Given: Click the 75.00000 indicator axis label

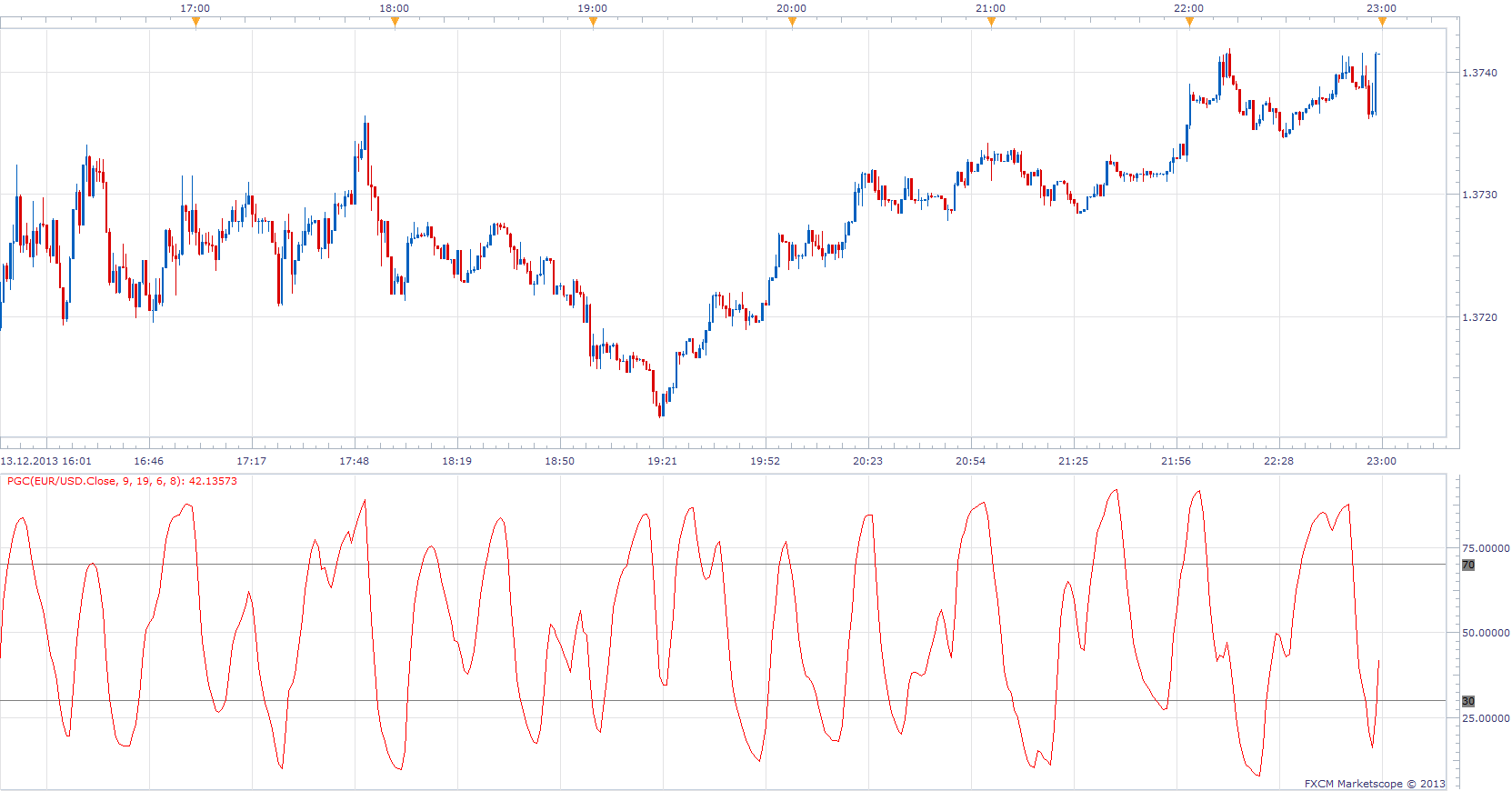Looking at the screenshot, I should click(1486, 548).
